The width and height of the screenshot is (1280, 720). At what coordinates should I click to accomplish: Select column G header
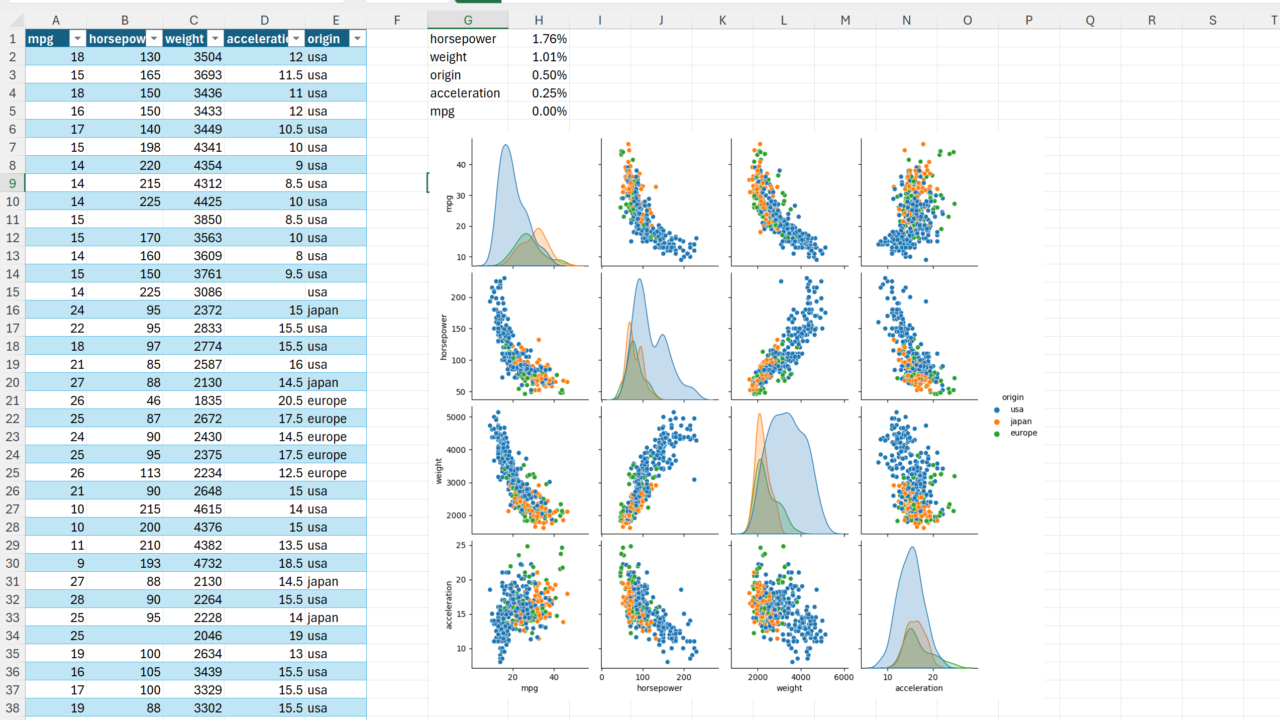467,20
